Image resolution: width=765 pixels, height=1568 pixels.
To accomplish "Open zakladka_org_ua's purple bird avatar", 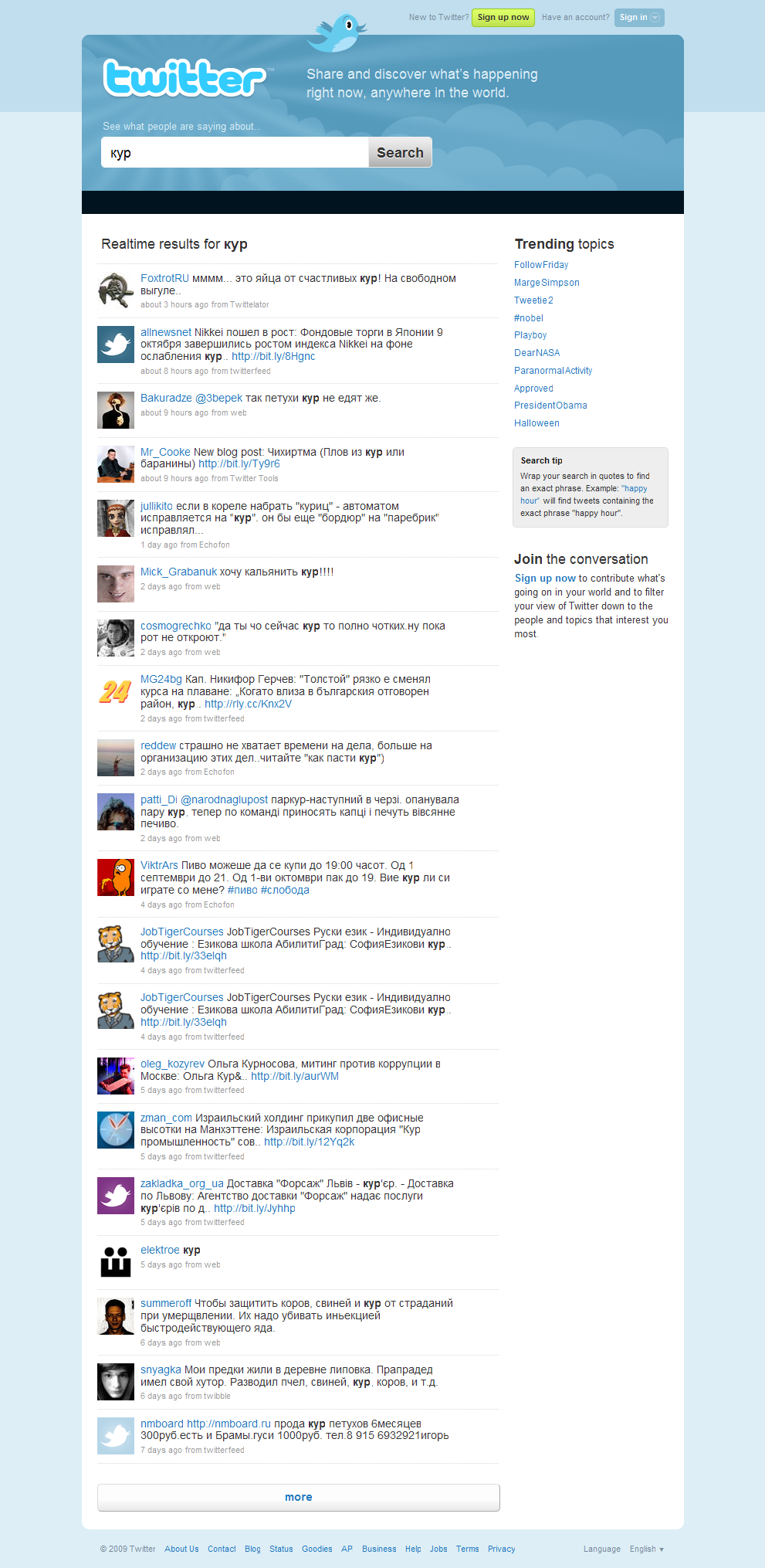I will coord(116,1196).
